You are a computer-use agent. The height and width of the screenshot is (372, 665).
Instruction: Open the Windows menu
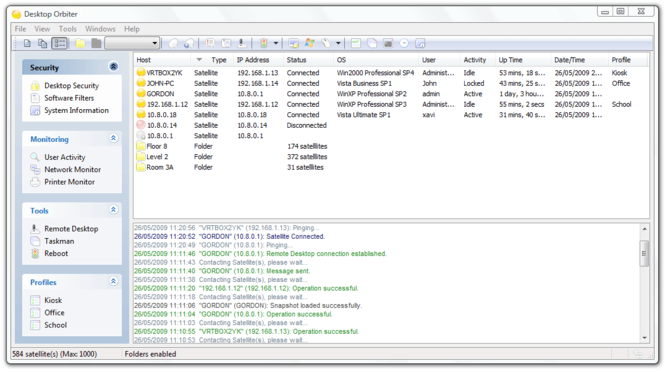coord(100,29)
